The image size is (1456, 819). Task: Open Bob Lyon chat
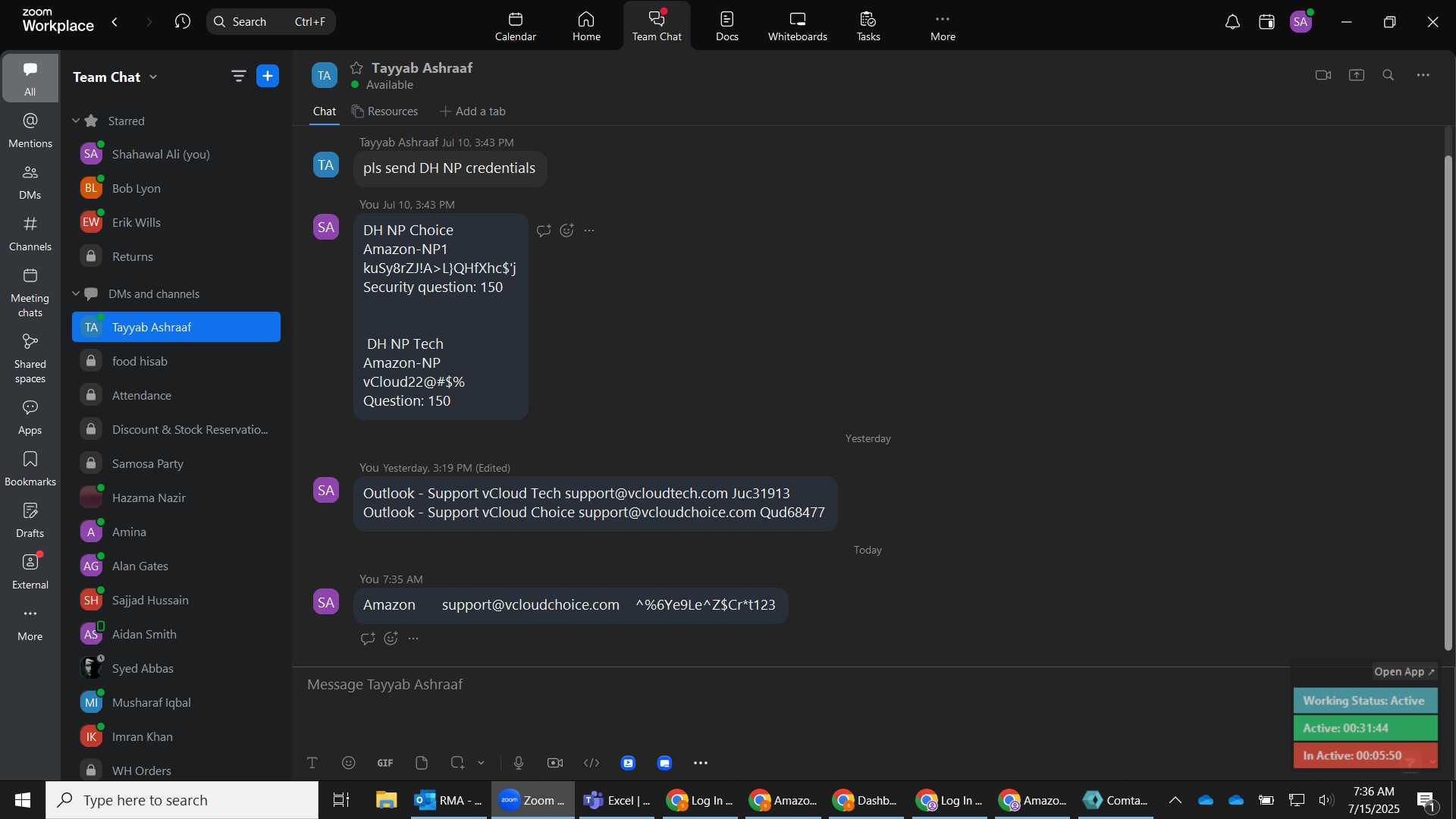pyautogui.click(x=176, y=188)
